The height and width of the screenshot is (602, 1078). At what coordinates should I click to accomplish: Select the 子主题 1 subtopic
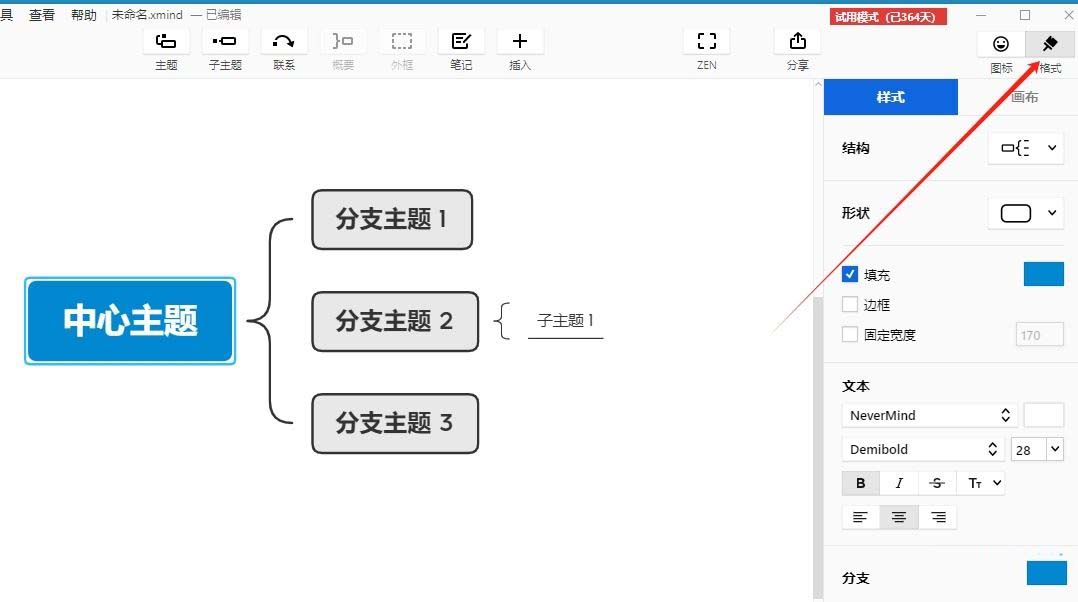(x=565, y=321)
